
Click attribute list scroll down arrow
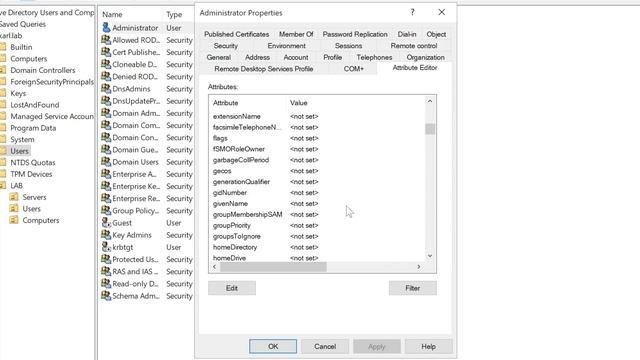click(430, 256)
